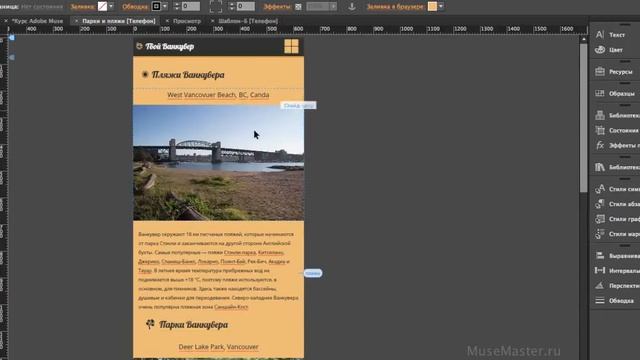This screenshot has width=640, height=360.
Task: Toggle the Эффекты checkbox icon
Action: 298,7
